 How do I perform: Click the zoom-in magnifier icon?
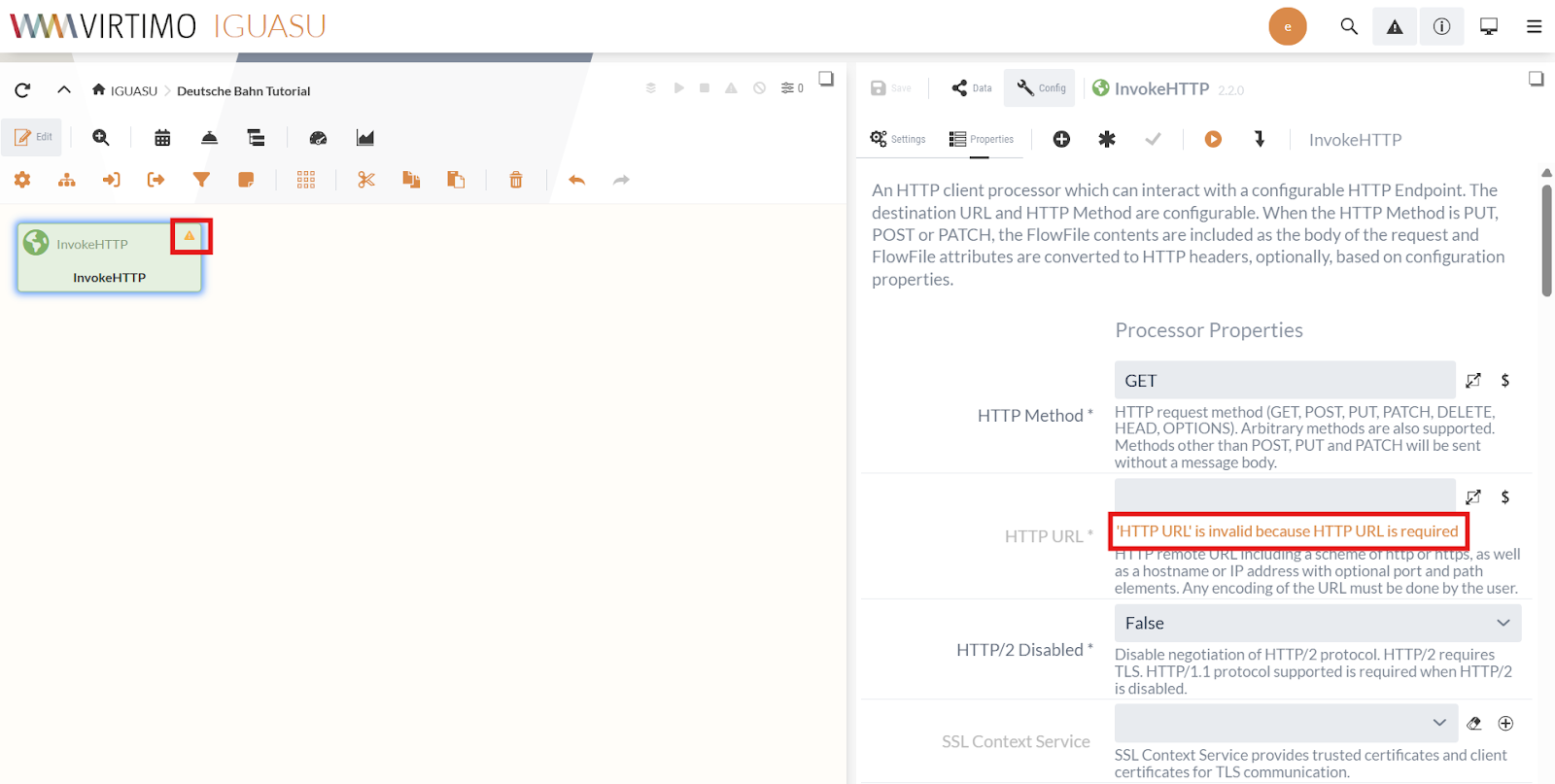[x=101, y=138]
